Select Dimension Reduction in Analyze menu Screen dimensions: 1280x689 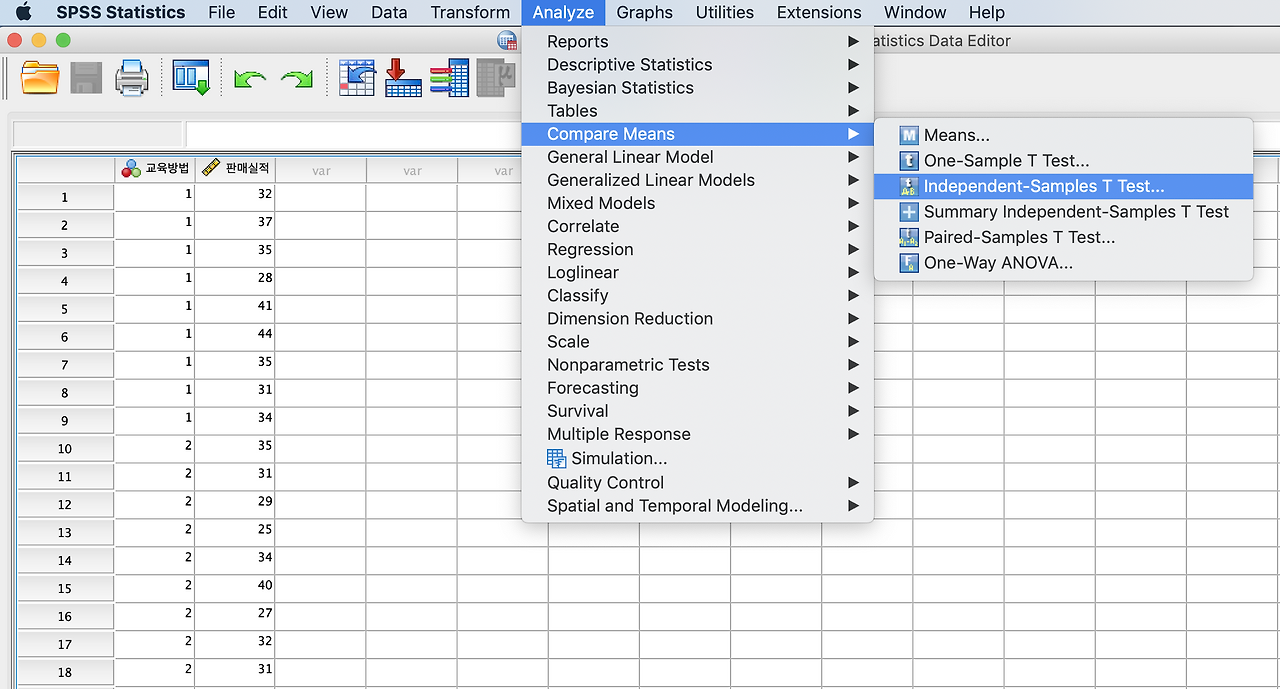point(697,319)
